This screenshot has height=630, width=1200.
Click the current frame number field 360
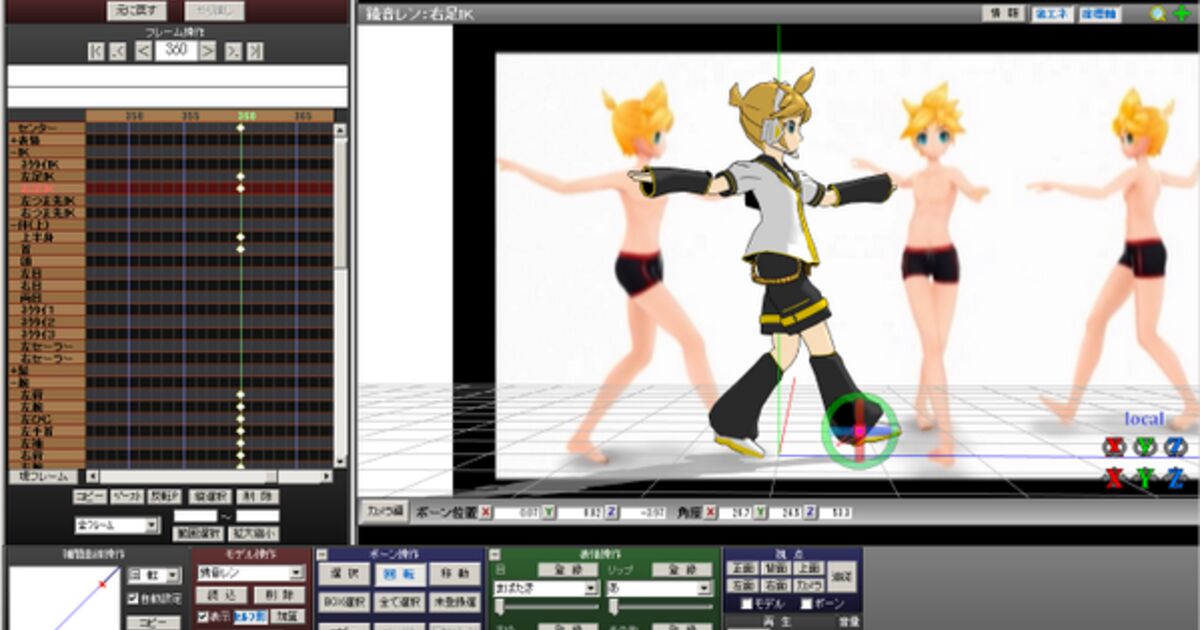(x=176, y=50)
